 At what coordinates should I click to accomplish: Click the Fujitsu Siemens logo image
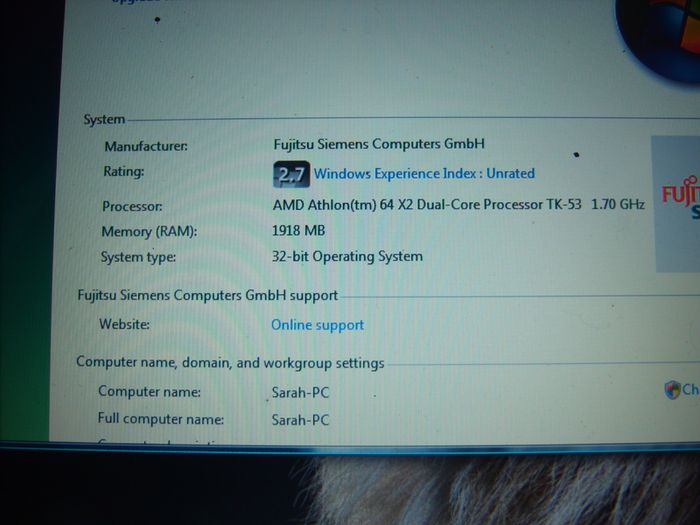(x=675, y=204)
